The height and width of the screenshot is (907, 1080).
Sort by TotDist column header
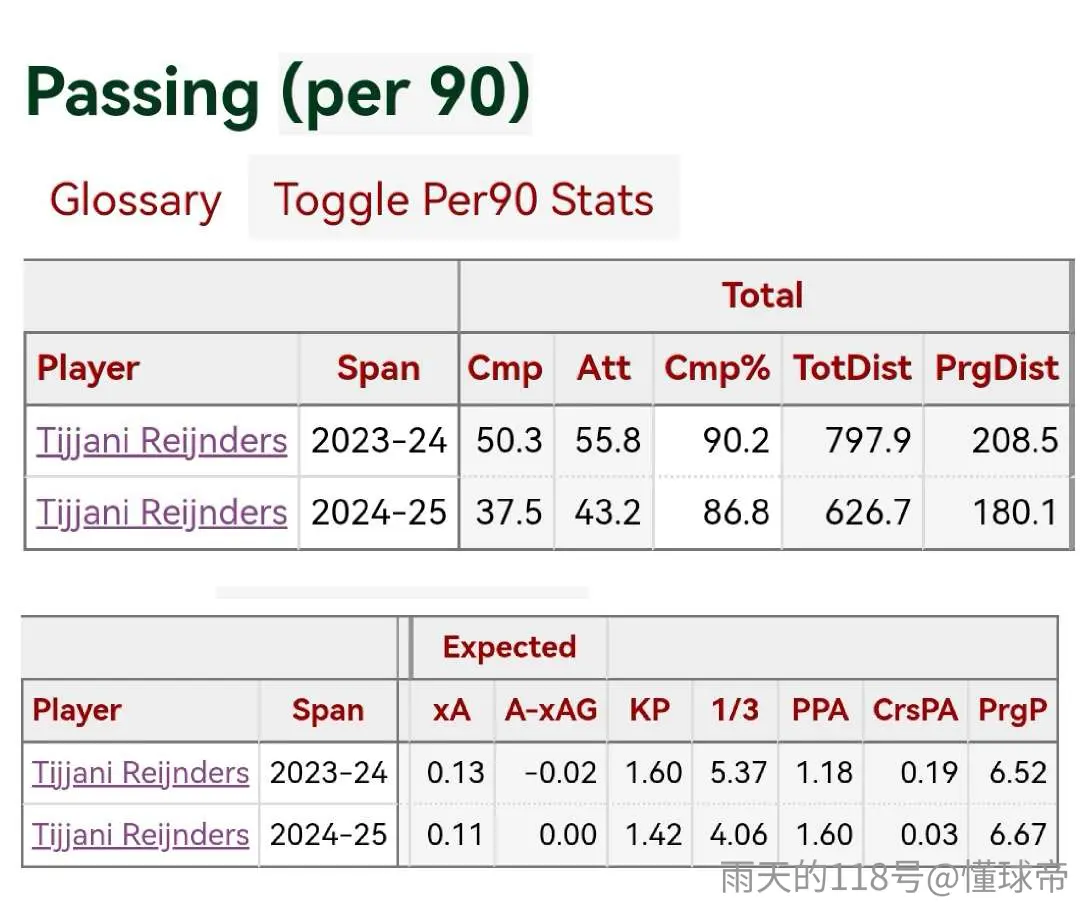pos(853,368)
